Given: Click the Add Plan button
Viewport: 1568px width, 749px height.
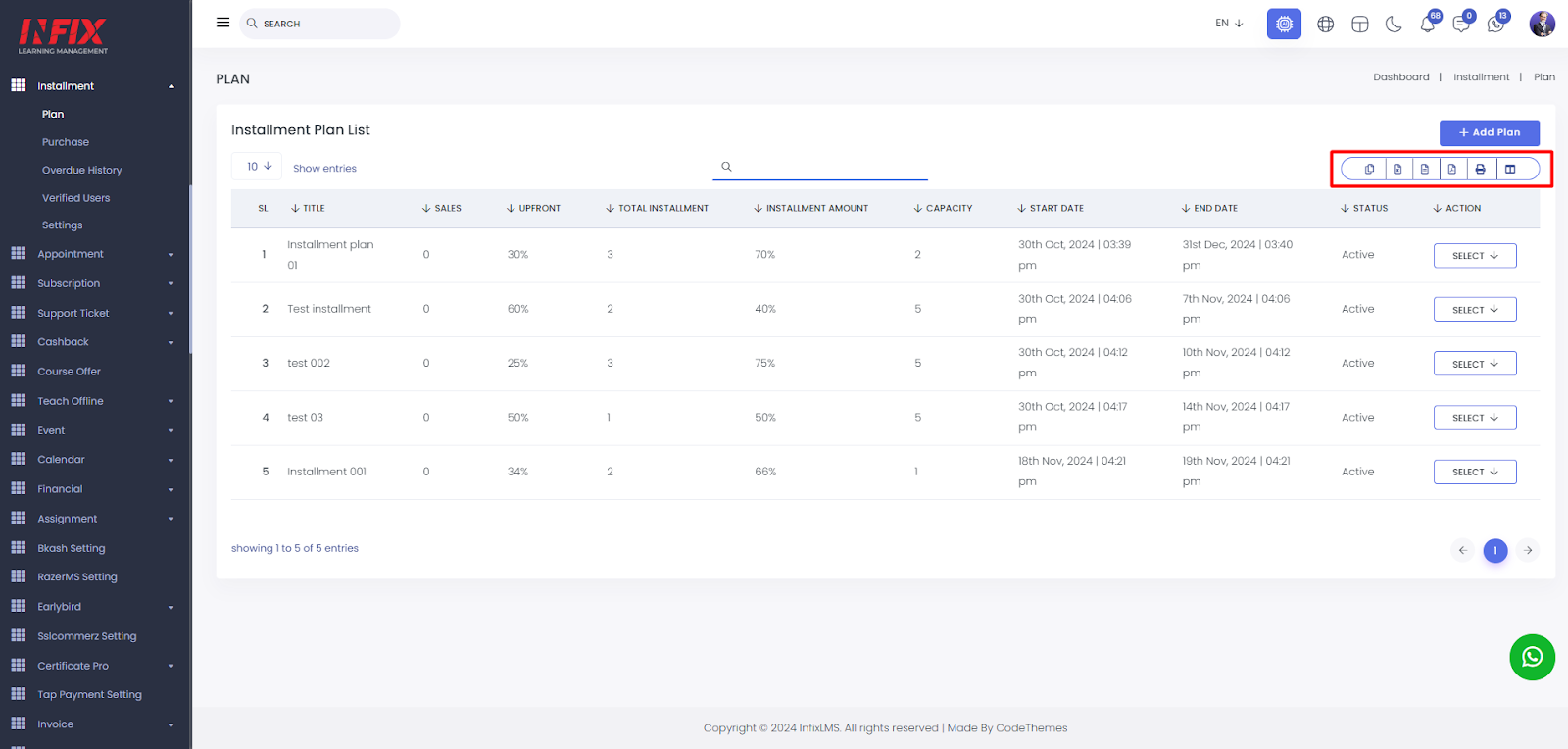Looking at the screenshot, I should [1489, 132].
